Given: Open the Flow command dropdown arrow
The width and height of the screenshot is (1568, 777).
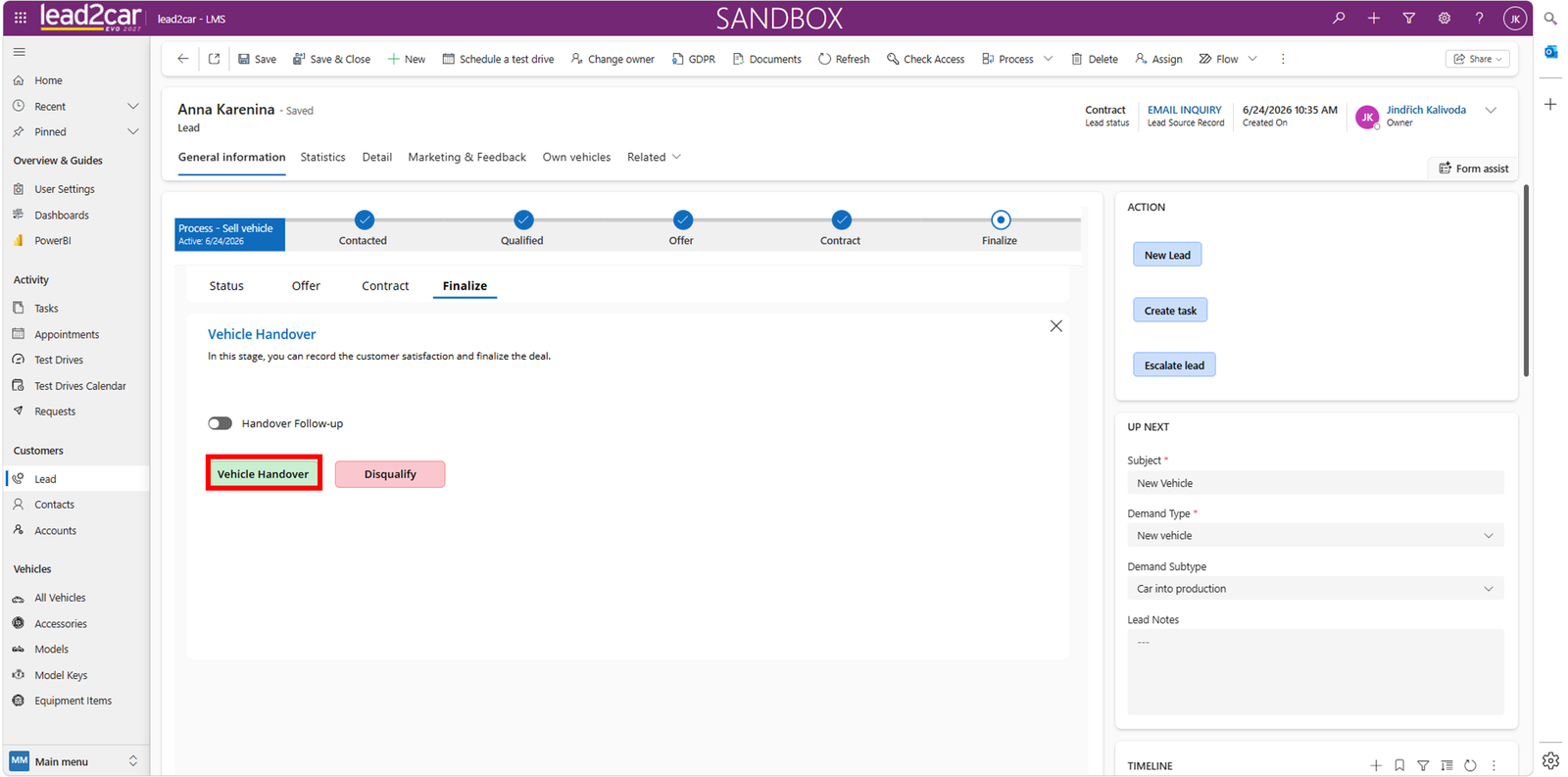Looking at the screenshot, I should (1252, 59).
